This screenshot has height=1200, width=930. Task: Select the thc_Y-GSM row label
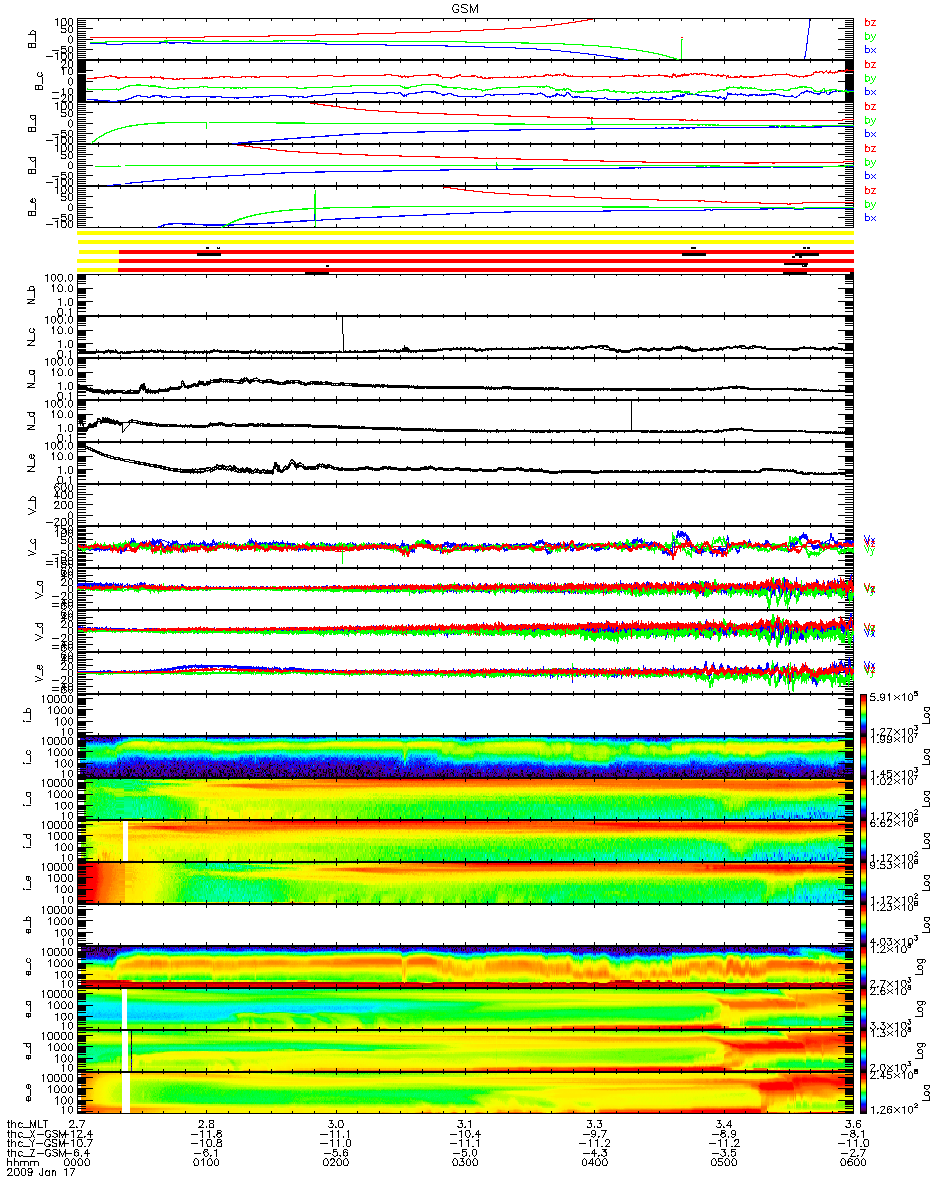pos(35,1143)
